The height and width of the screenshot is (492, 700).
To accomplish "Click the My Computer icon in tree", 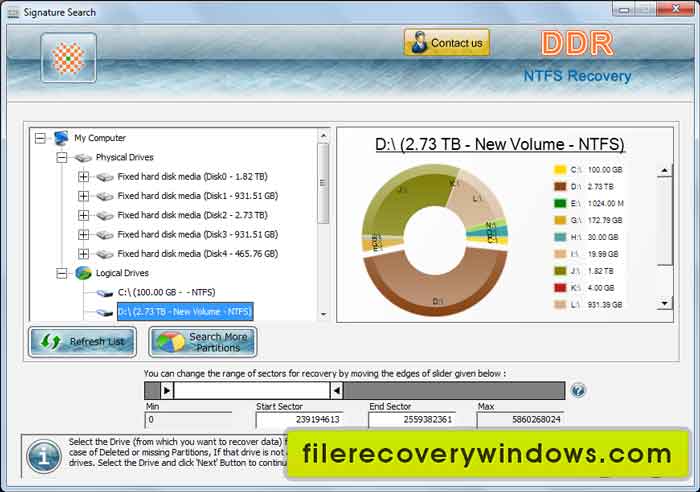I will click(x=61, y=138).
